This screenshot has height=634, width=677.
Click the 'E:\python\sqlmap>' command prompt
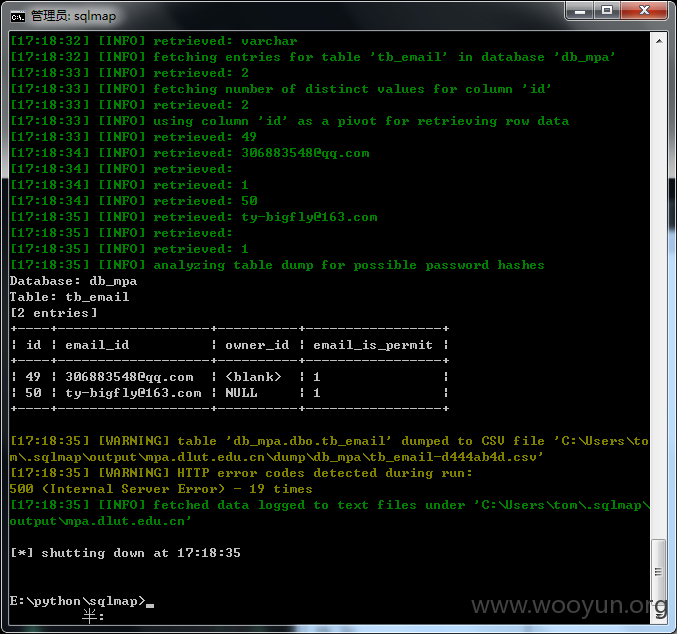78,601
